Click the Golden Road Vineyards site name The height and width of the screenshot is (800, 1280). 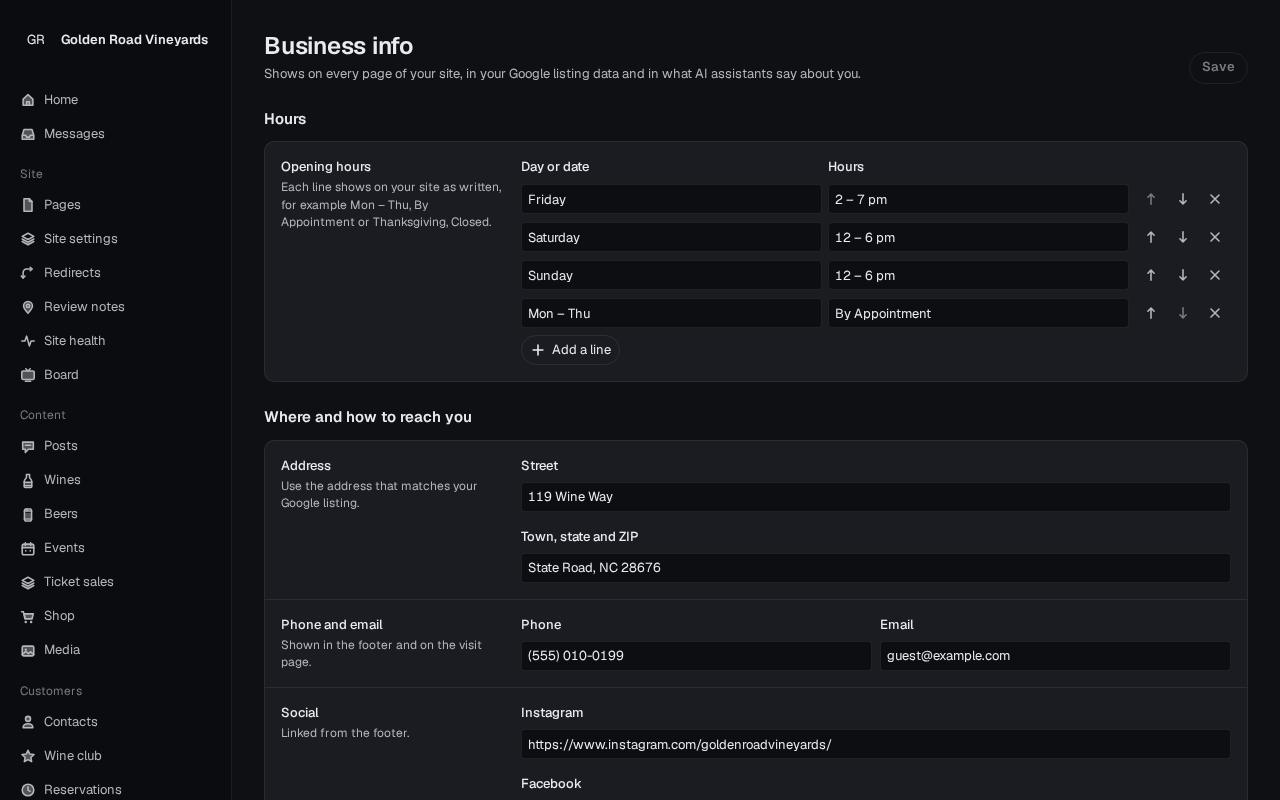pos(134,40)
